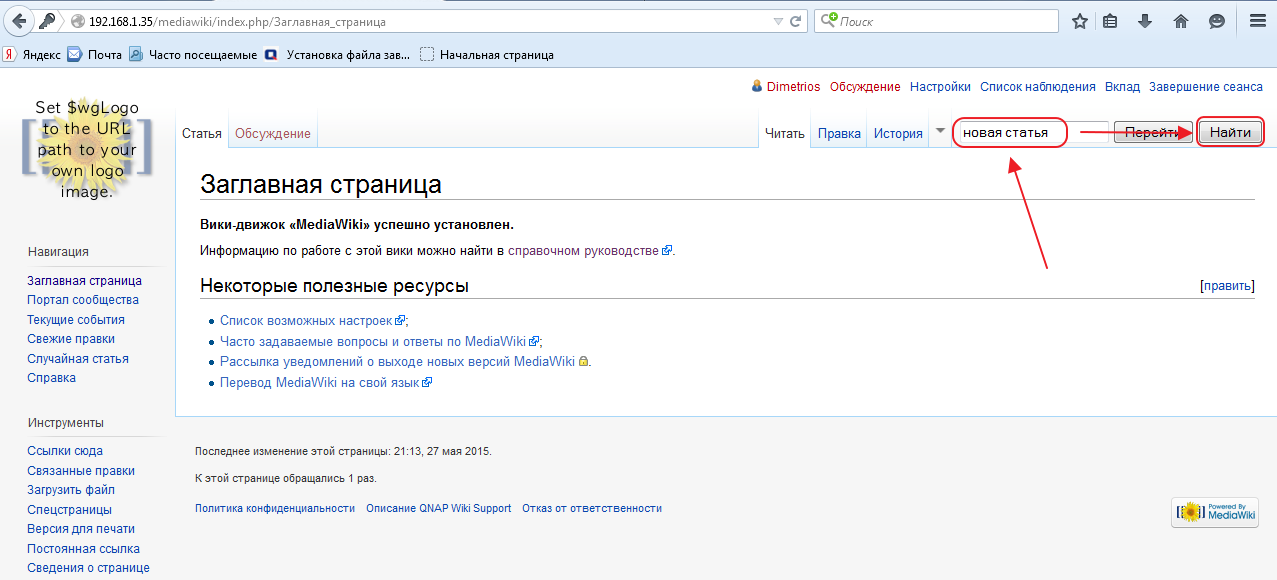This screenshot has height=580, width=1277.
Task: Open the Правка edit tab
Action: [x=839, y=134]
